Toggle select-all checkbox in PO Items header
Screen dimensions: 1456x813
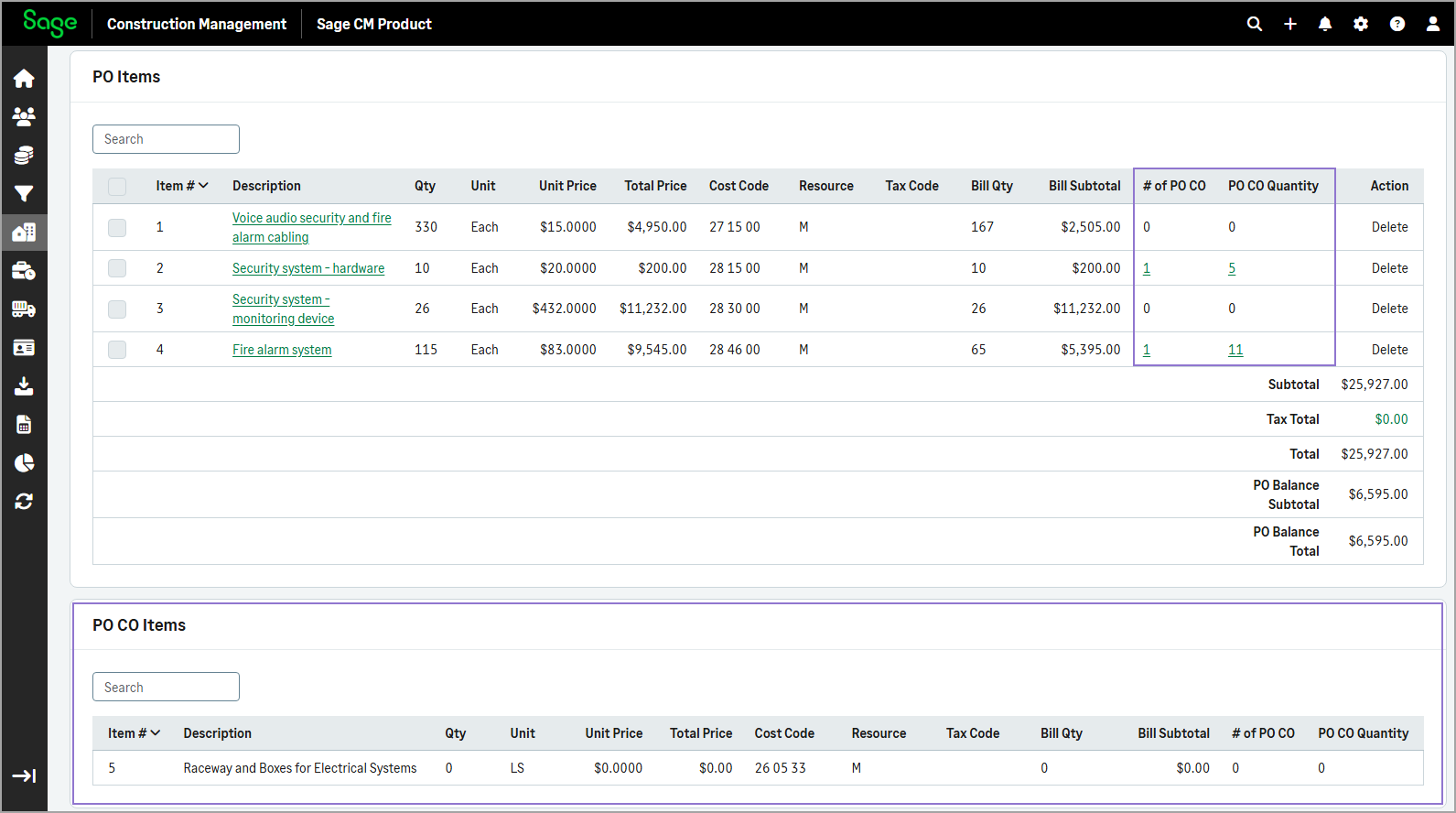point(117,187)
